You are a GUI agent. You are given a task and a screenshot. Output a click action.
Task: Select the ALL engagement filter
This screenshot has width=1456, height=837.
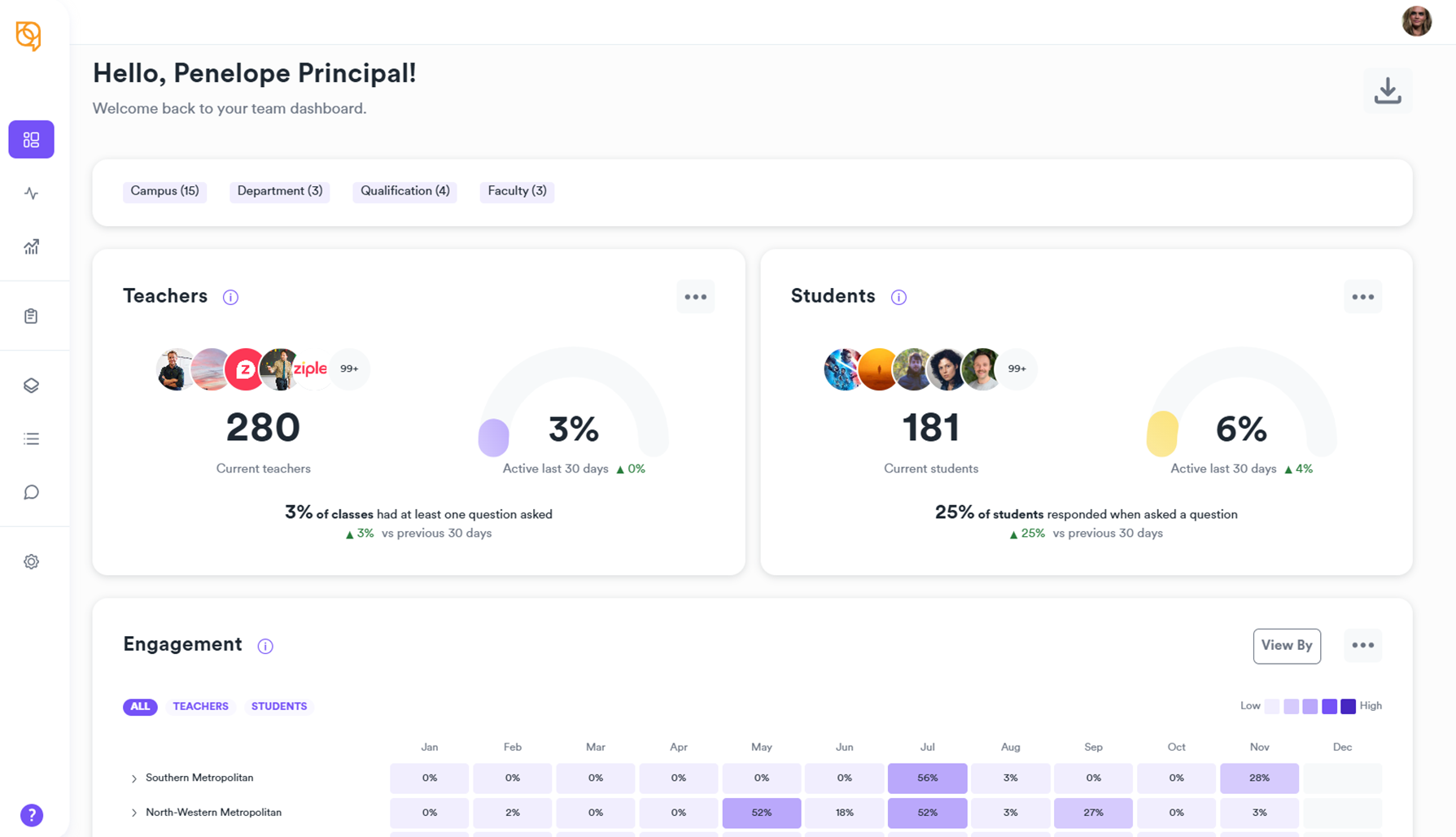(x=140, y=706)
